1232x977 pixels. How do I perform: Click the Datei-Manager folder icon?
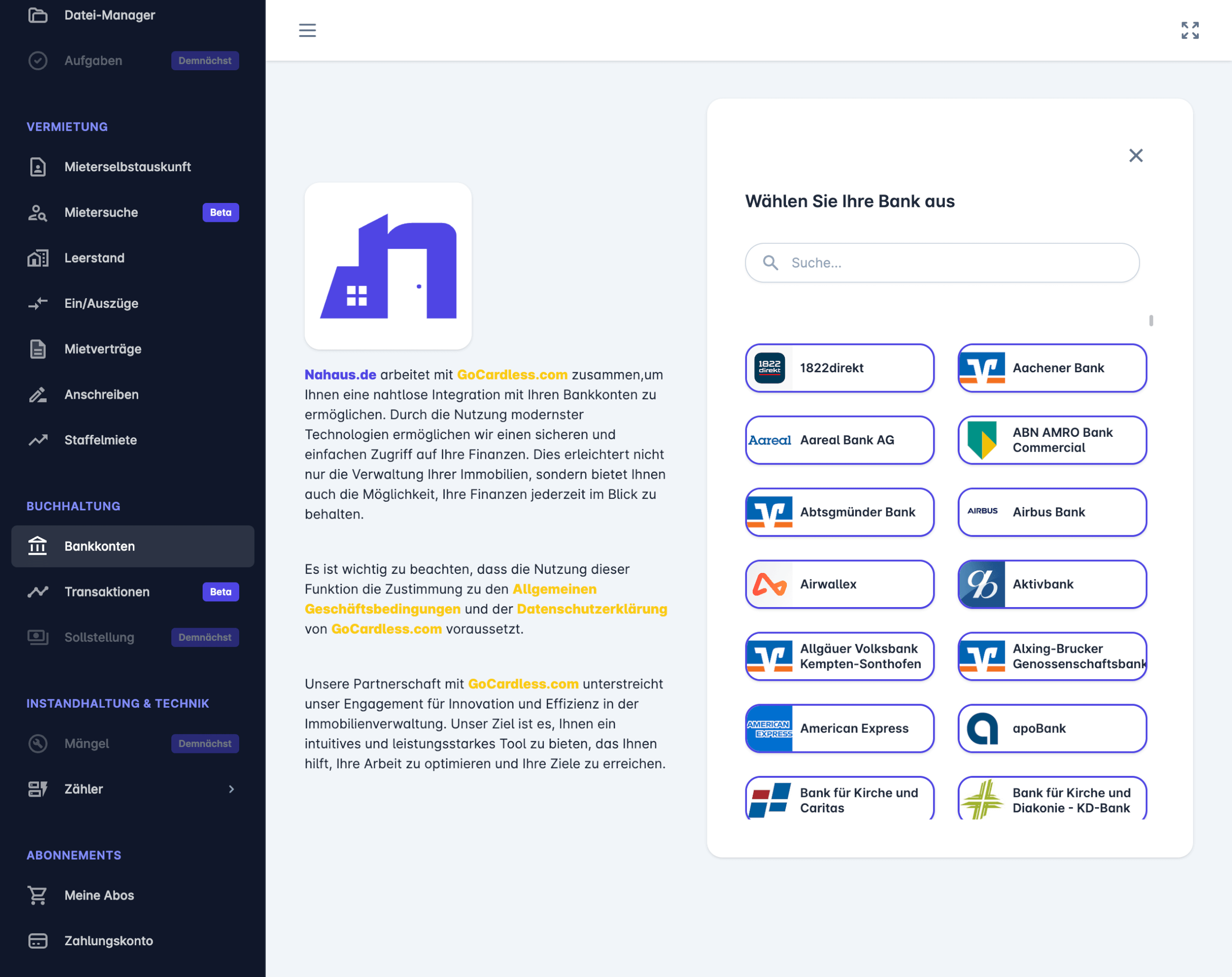[38, 15]
